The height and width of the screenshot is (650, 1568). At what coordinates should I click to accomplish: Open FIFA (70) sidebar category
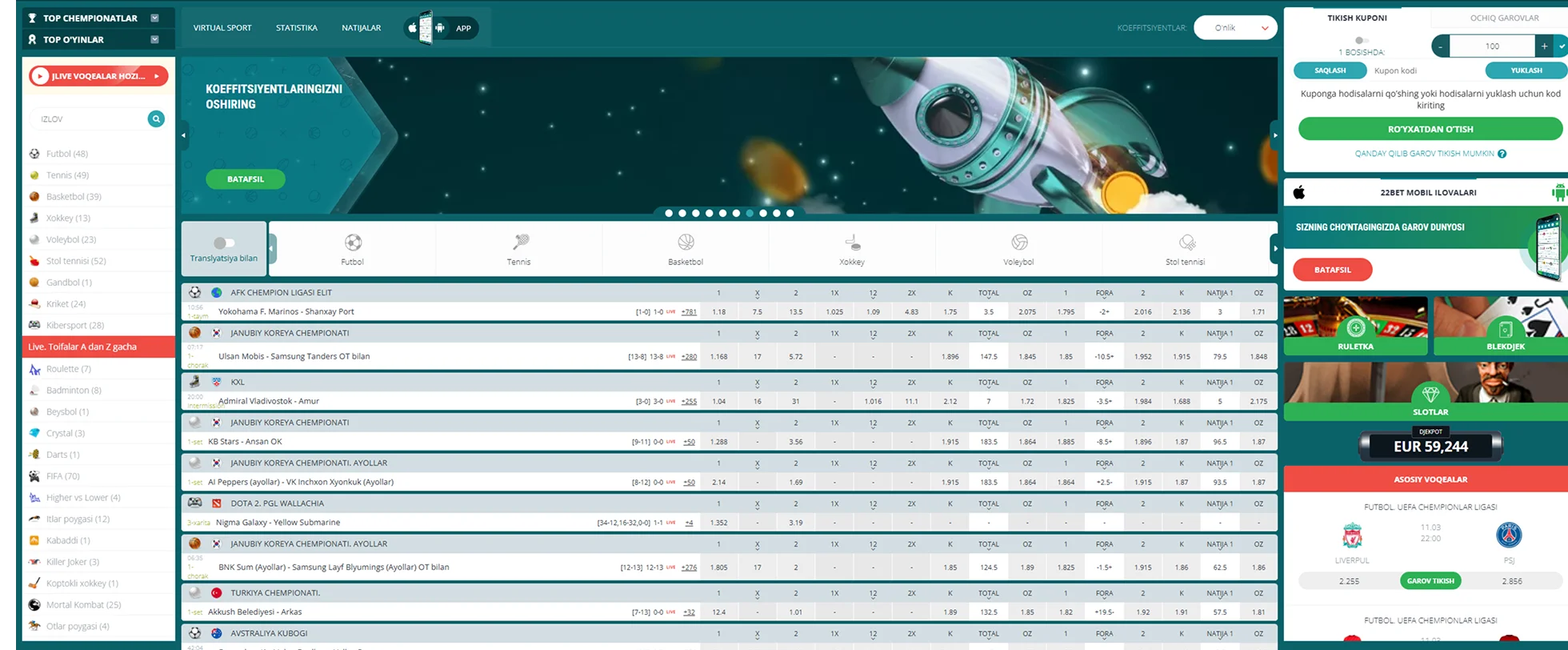pos(63,476)
